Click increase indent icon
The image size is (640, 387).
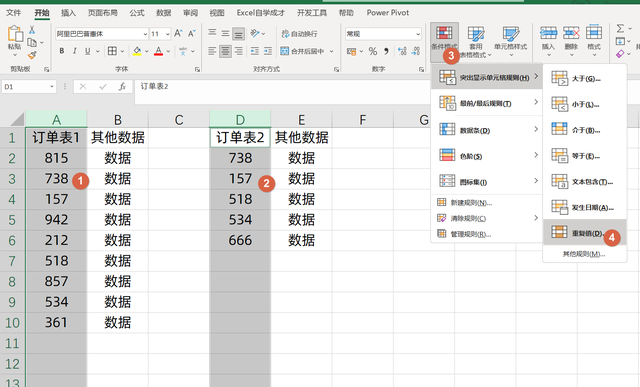pyautogui.click(x=268, y=51)
